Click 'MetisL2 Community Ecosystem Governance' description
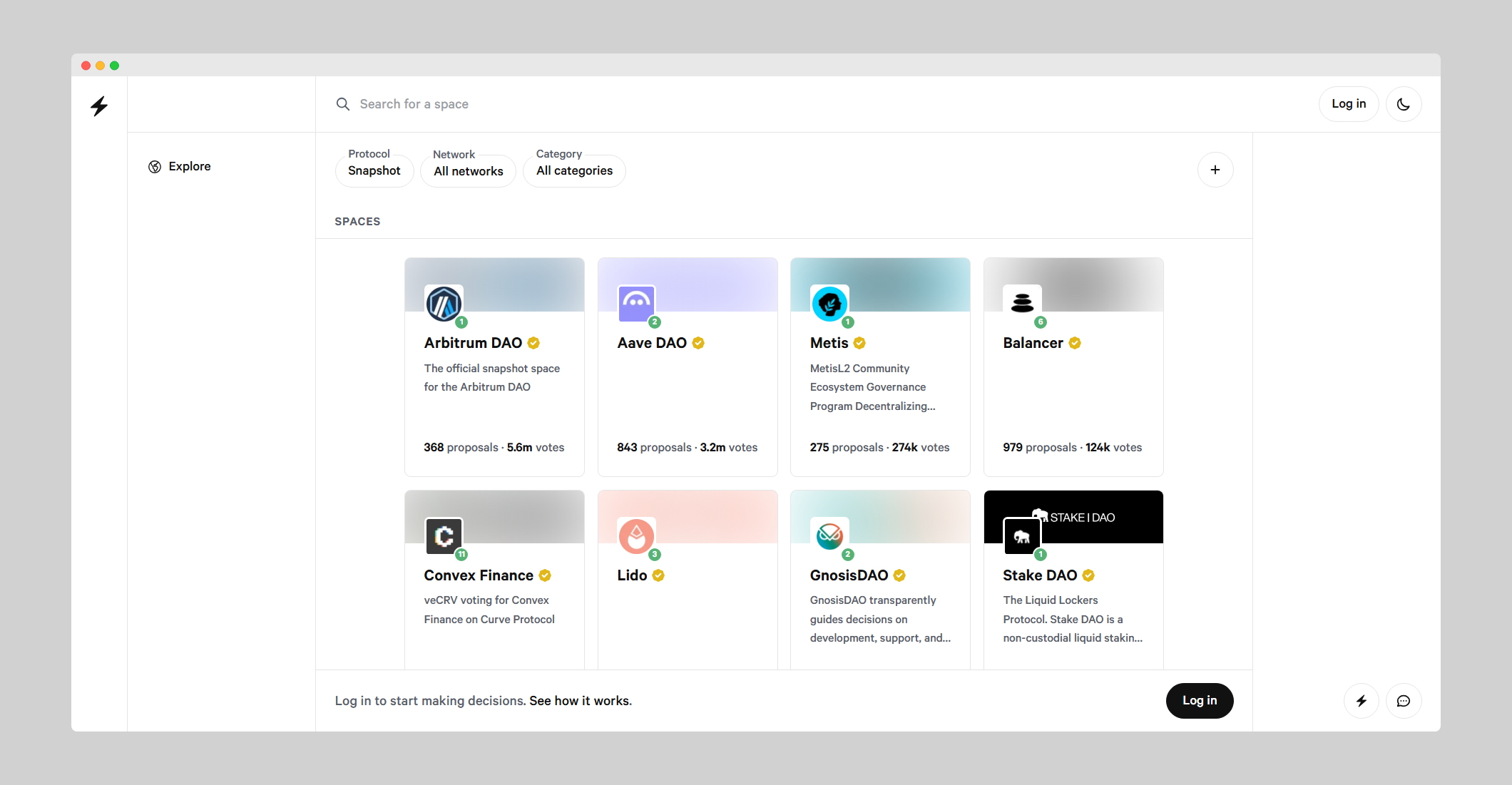The image size is (1512, 785). (x=872, y=387)
